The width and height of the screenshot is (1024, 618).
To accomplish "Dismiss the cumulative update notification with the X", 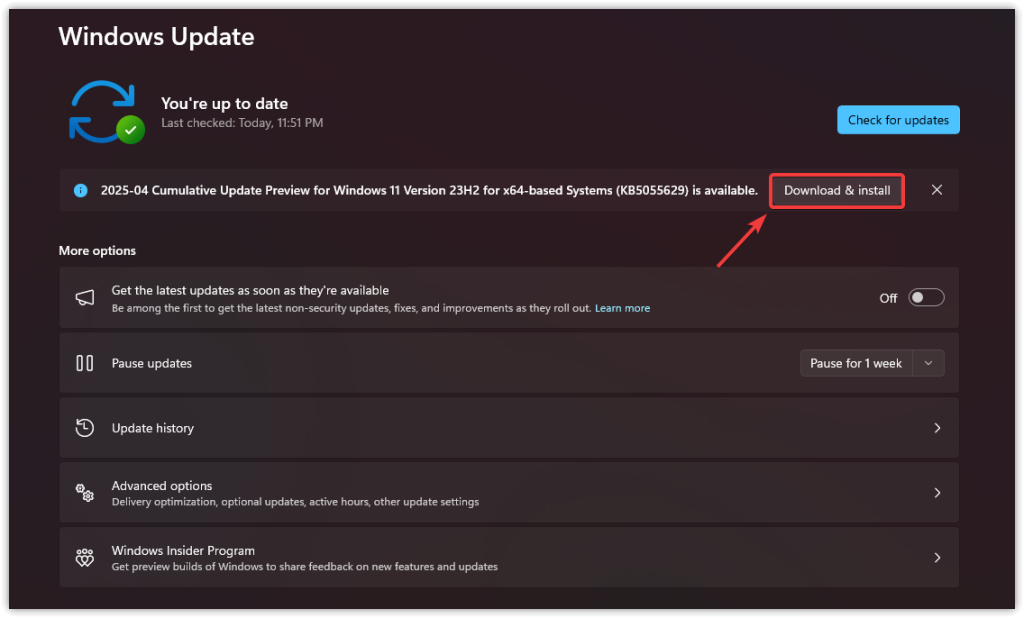I will click(936, 190).
